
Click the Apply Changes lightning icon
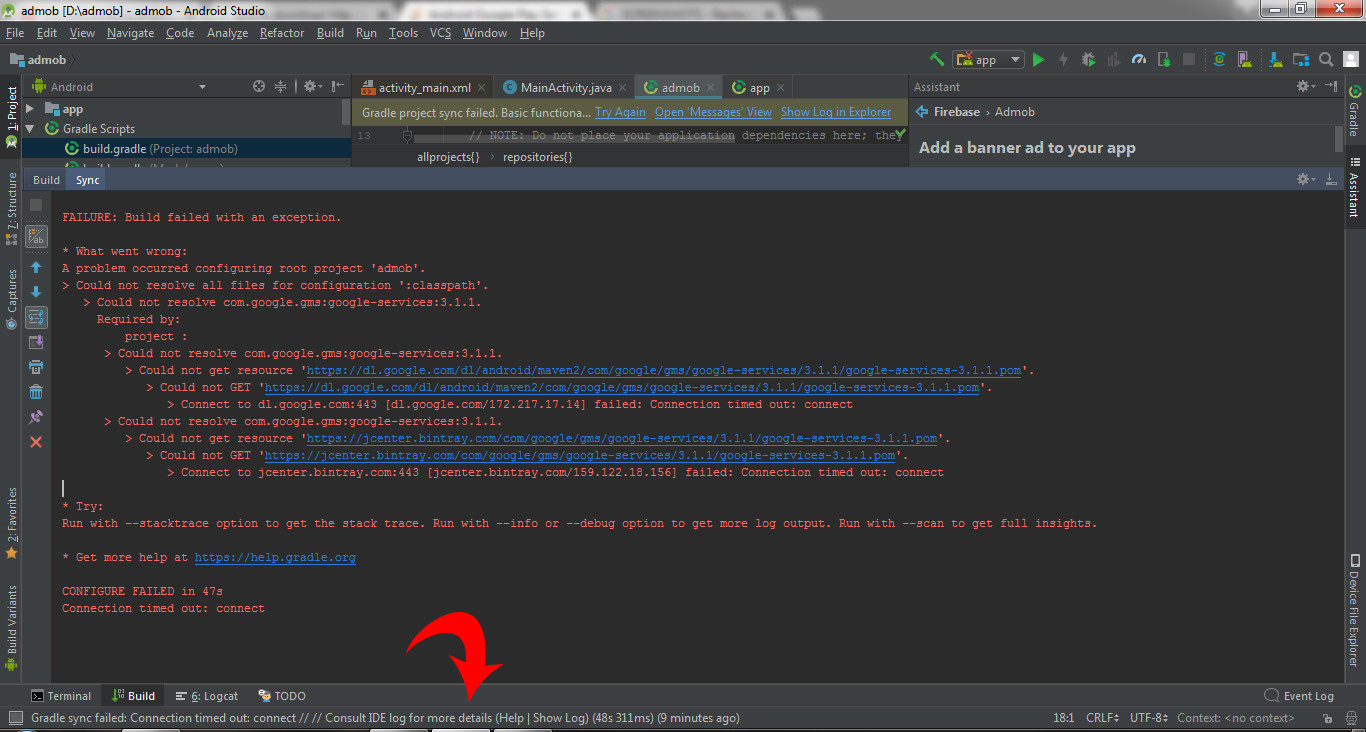pos(1063,60)
